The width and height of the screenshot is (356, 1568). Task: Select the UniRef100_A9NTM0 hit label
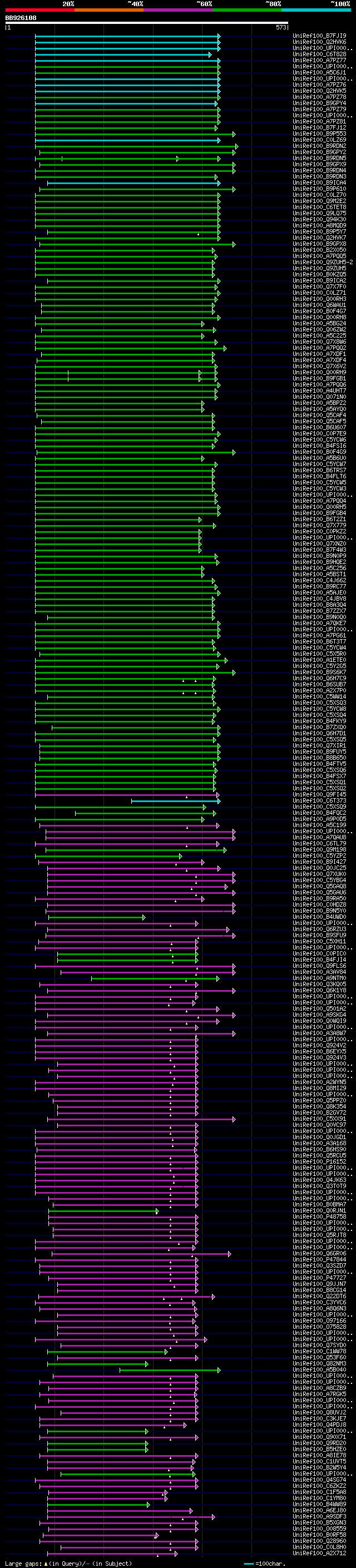[x=319, y=978]
